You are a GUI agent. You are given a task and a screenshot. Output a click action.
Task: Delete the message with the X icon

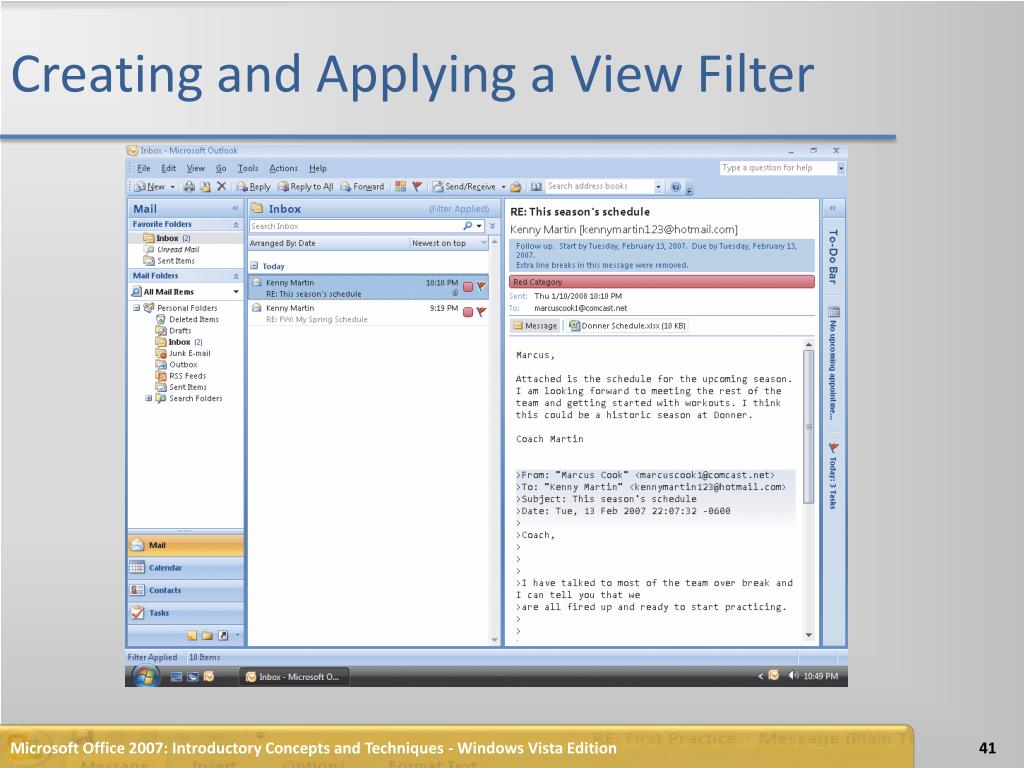[221, 186]
